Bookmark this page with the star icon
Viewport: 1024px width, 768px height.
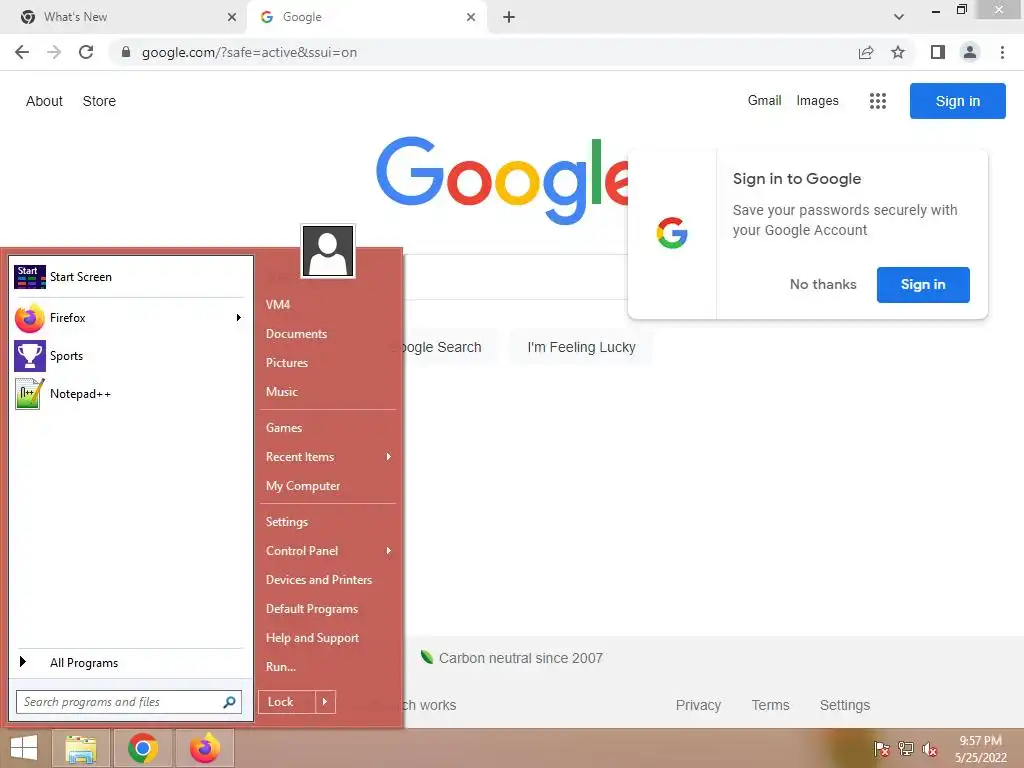[898, 52]
